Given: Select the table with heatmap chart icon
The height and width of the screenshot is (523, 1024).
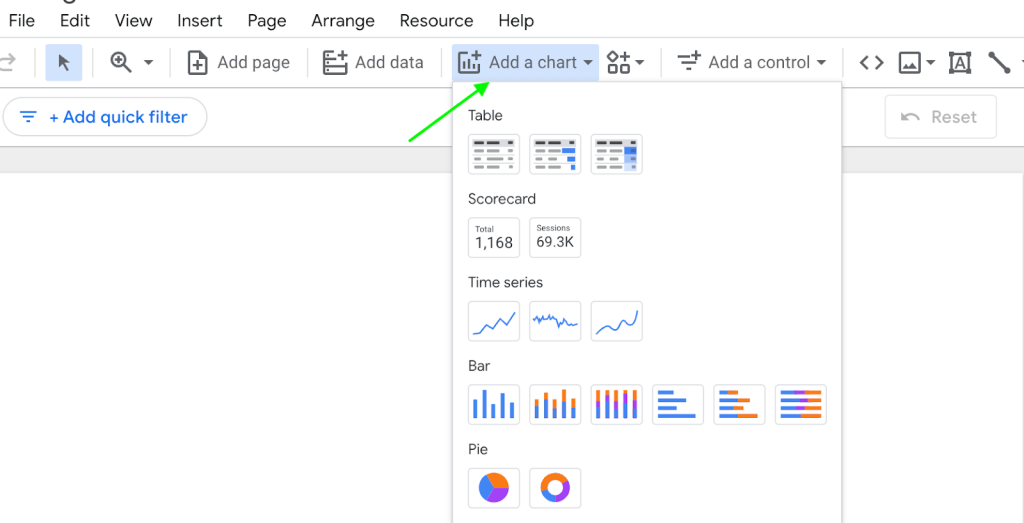Looking at the screenshot, I should (x=616, y=154).
